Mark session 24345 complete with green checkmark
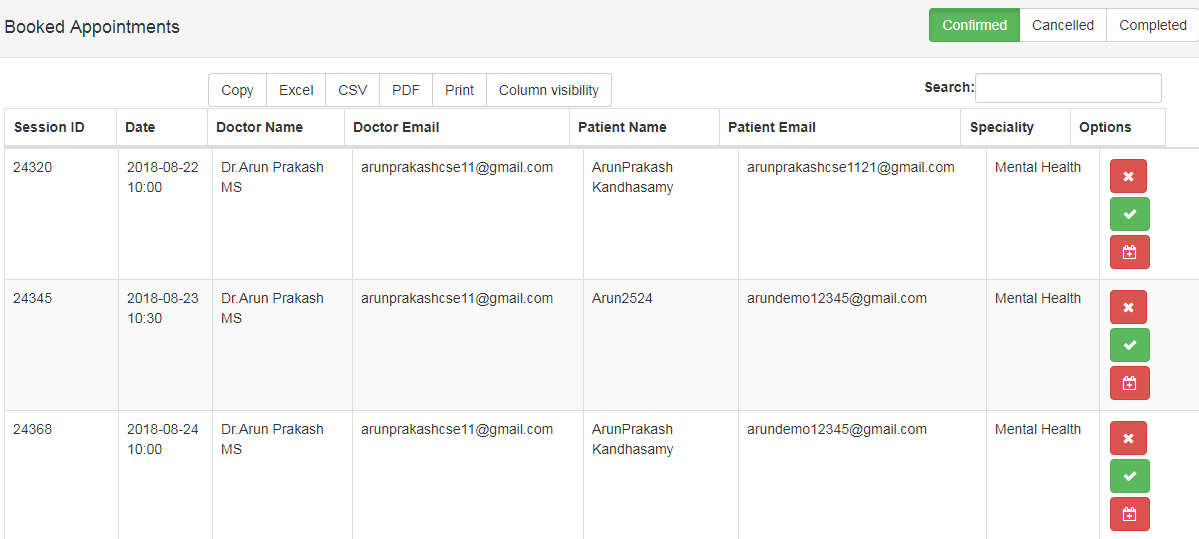 [x=1129, y=345]
